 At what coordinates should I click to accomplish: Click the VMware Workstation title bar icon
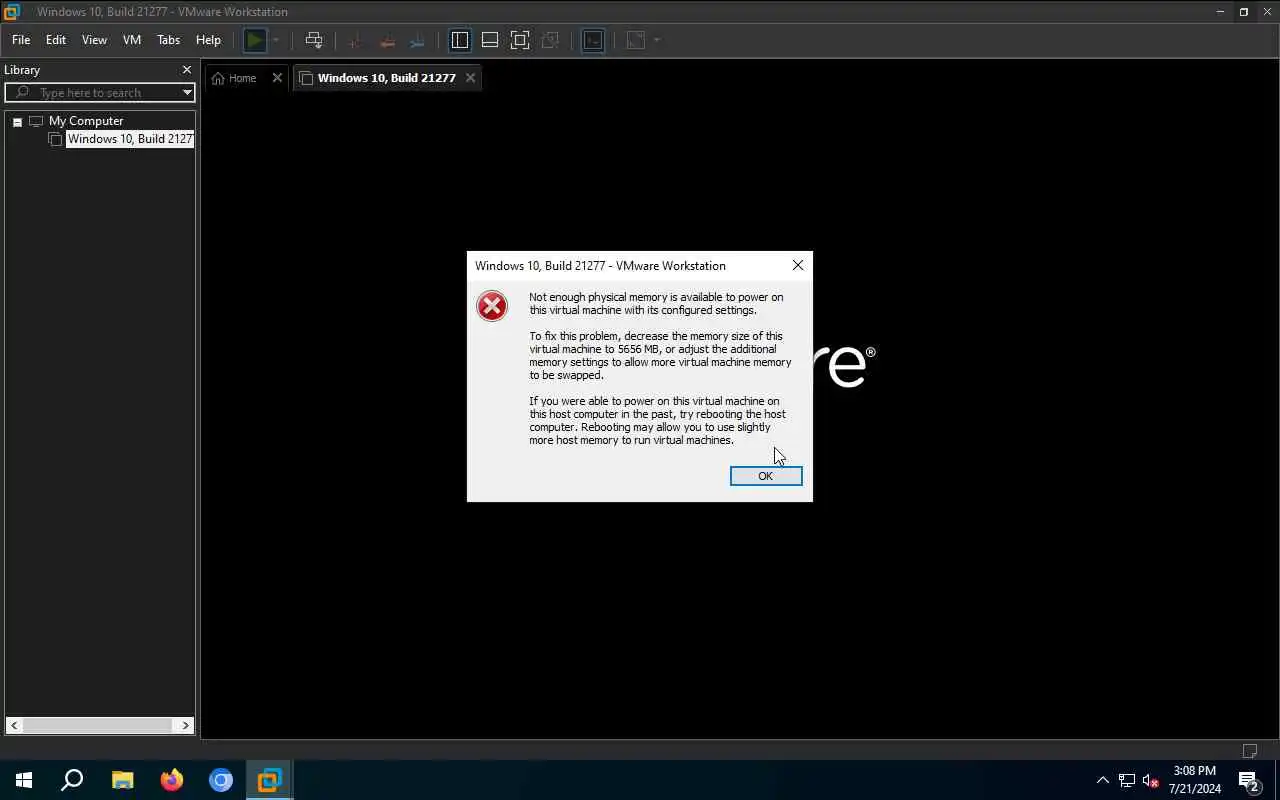coord(12,12)
